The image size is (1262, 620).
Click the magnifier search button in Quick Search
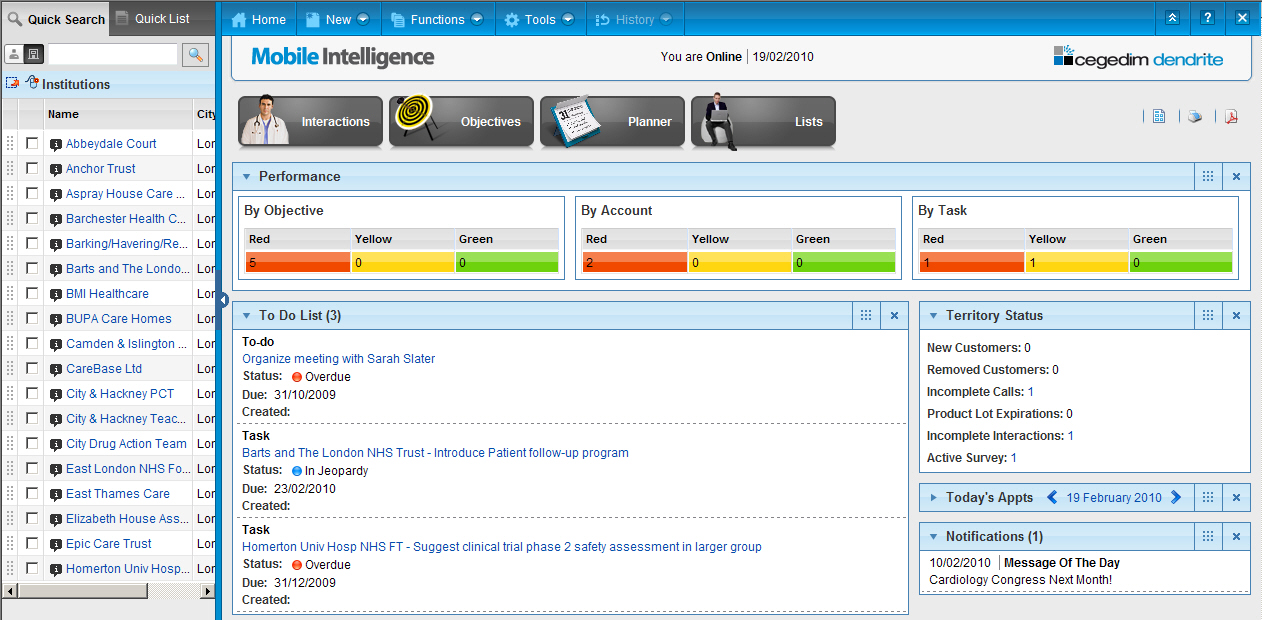coord(195,54)
